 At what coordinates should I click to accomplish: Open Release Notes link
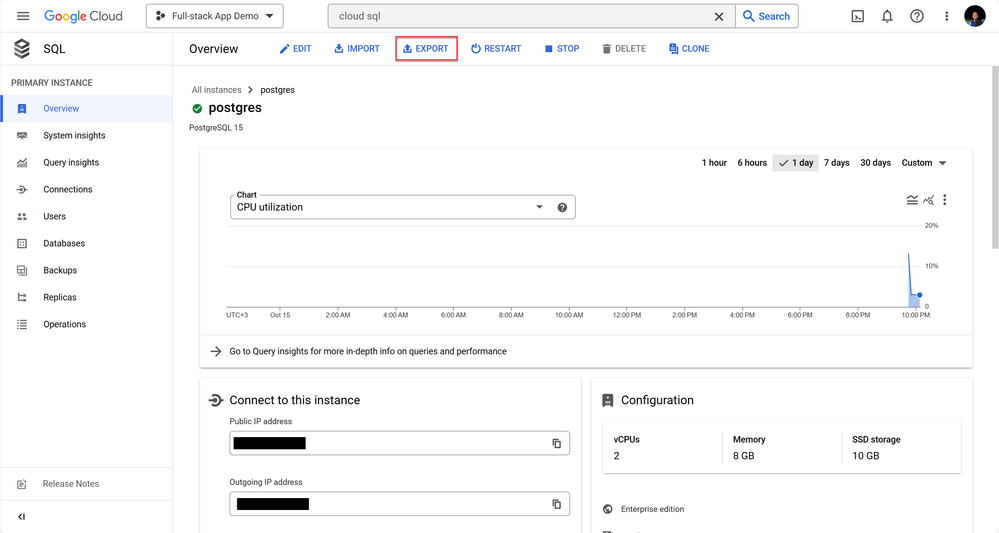(x=71, y=484)
